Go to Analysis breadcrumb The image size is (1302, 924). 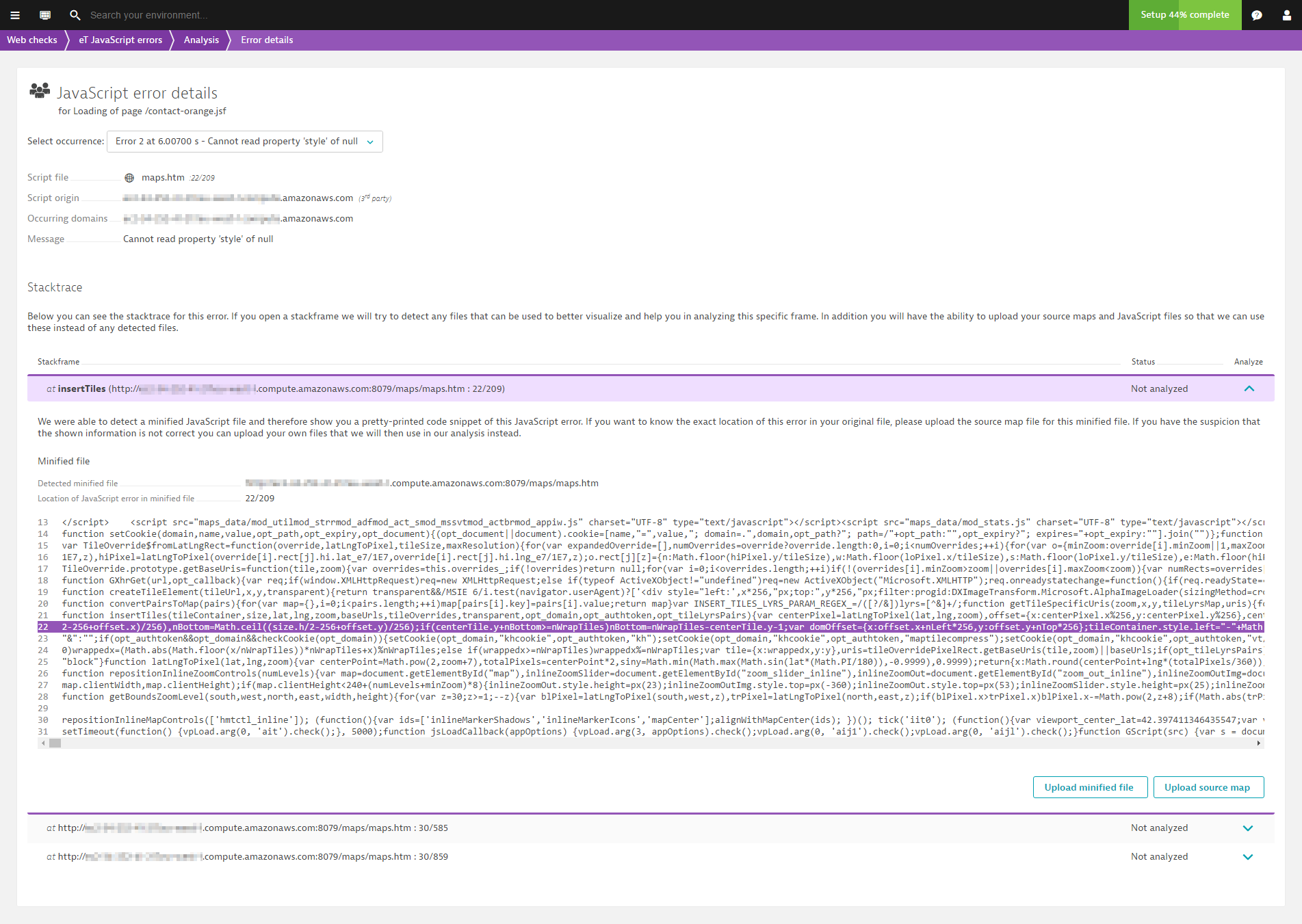(x=201, y=40)
